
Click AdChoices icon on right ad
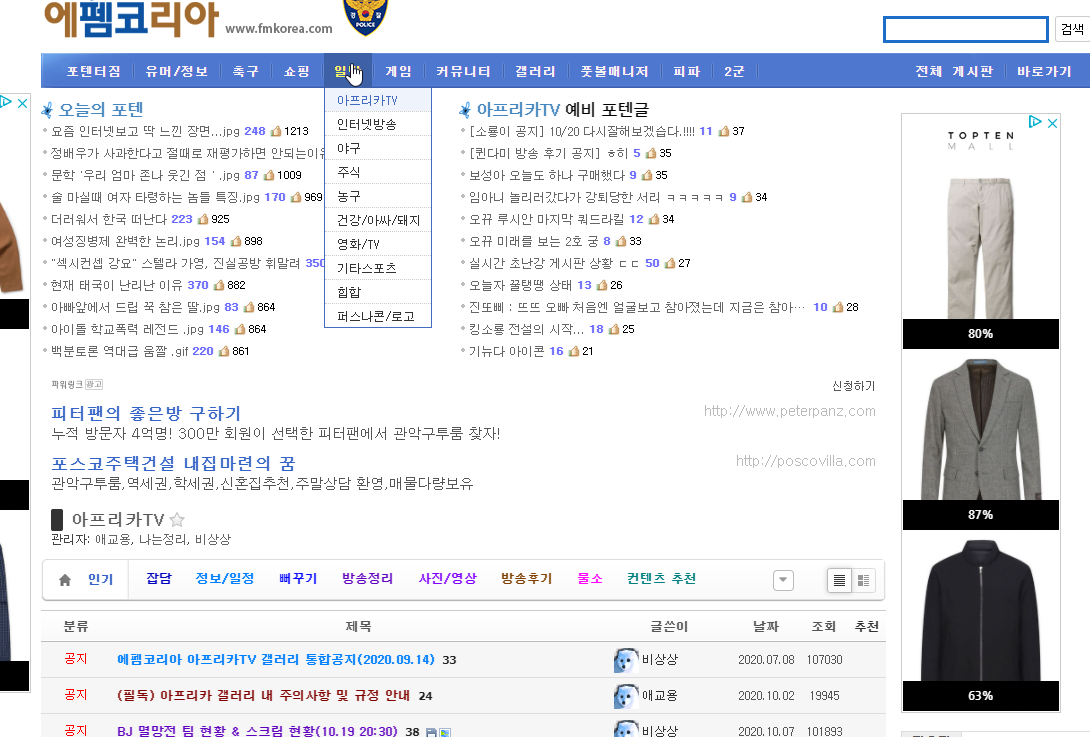point(1035,122)
